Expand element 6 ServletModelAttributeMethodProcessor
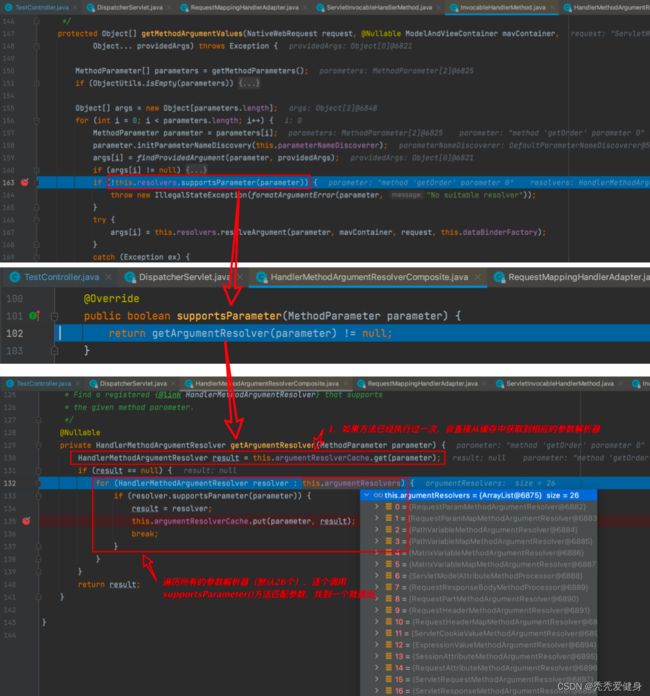 [x=377, y=576]
